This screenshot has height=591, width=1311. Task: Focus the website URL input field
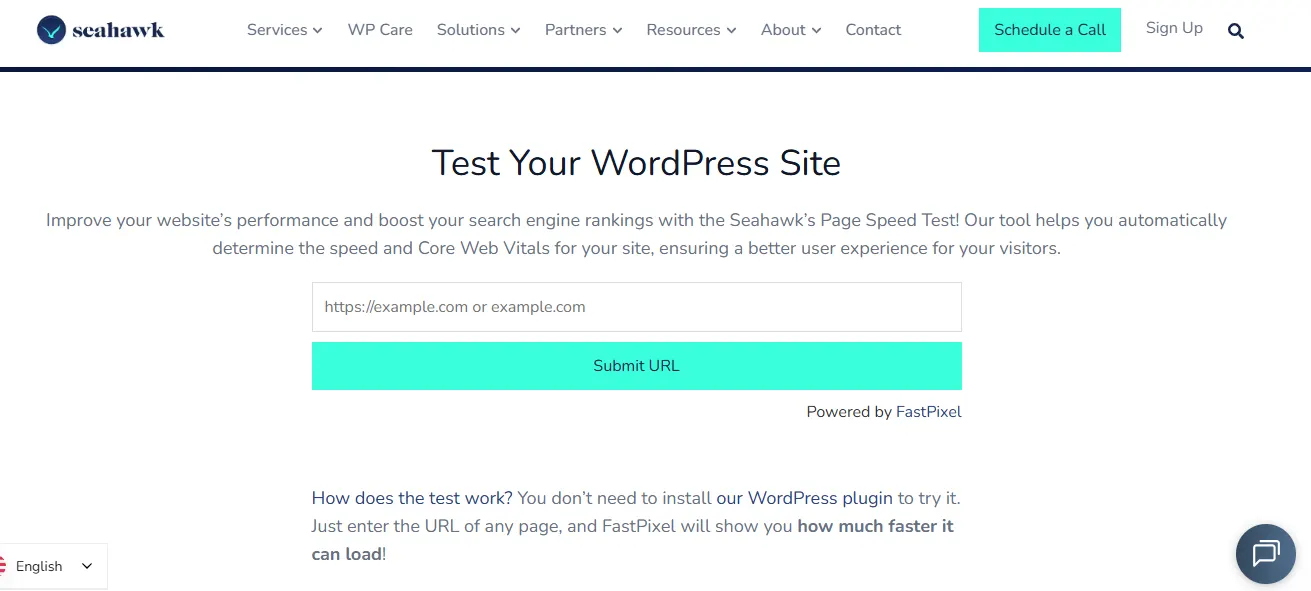pos(636,307)
